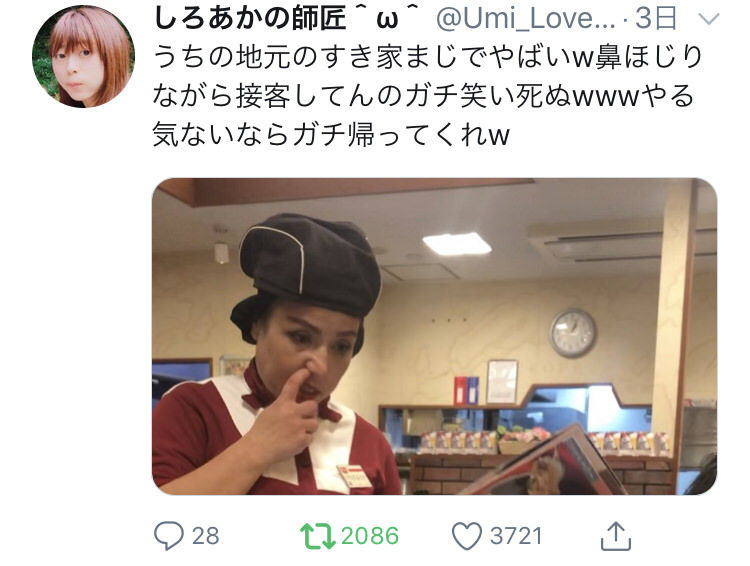View the attached restaurant photo
The image size is (750, 566).
pos(434,336)
